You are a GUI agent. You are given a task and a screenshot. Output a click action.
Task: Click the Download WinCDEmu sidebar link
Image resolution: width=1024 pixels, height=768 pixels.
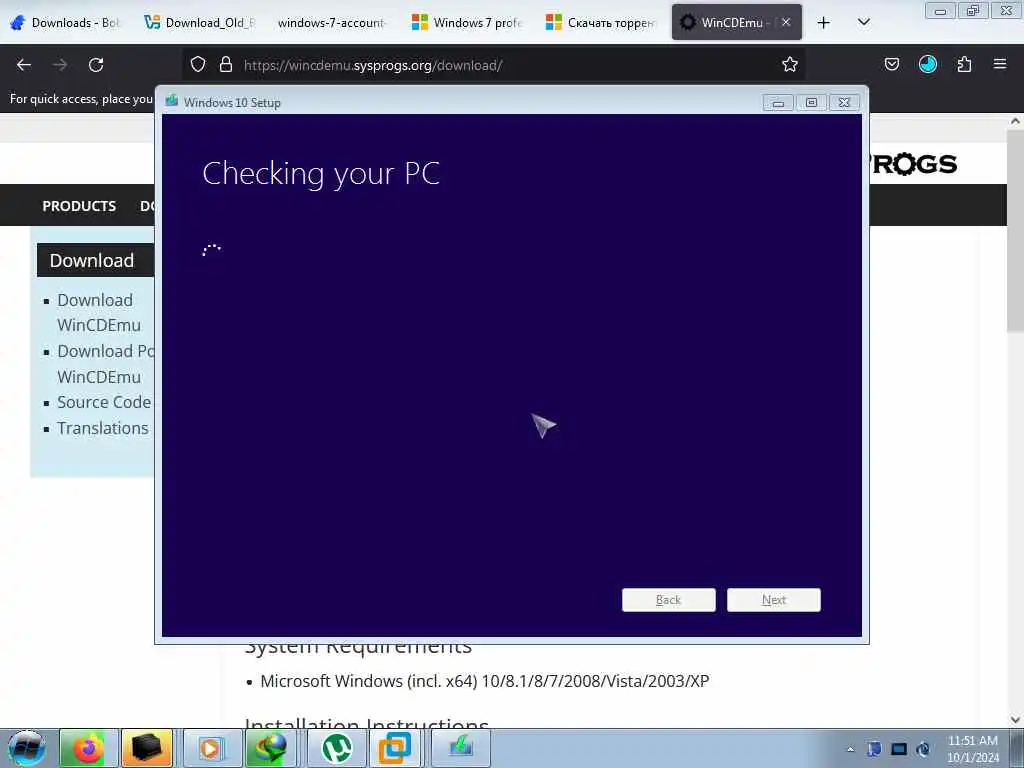tap(99, 312)
